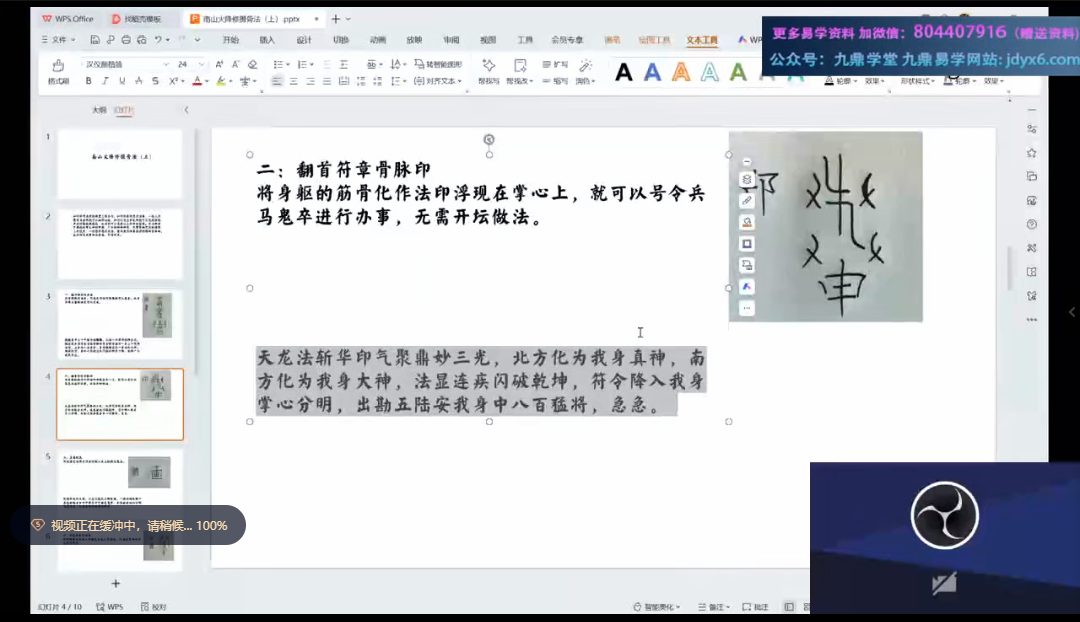Toggle Italic formatting
Screen dimensions: 1080x622
point(103,81)
